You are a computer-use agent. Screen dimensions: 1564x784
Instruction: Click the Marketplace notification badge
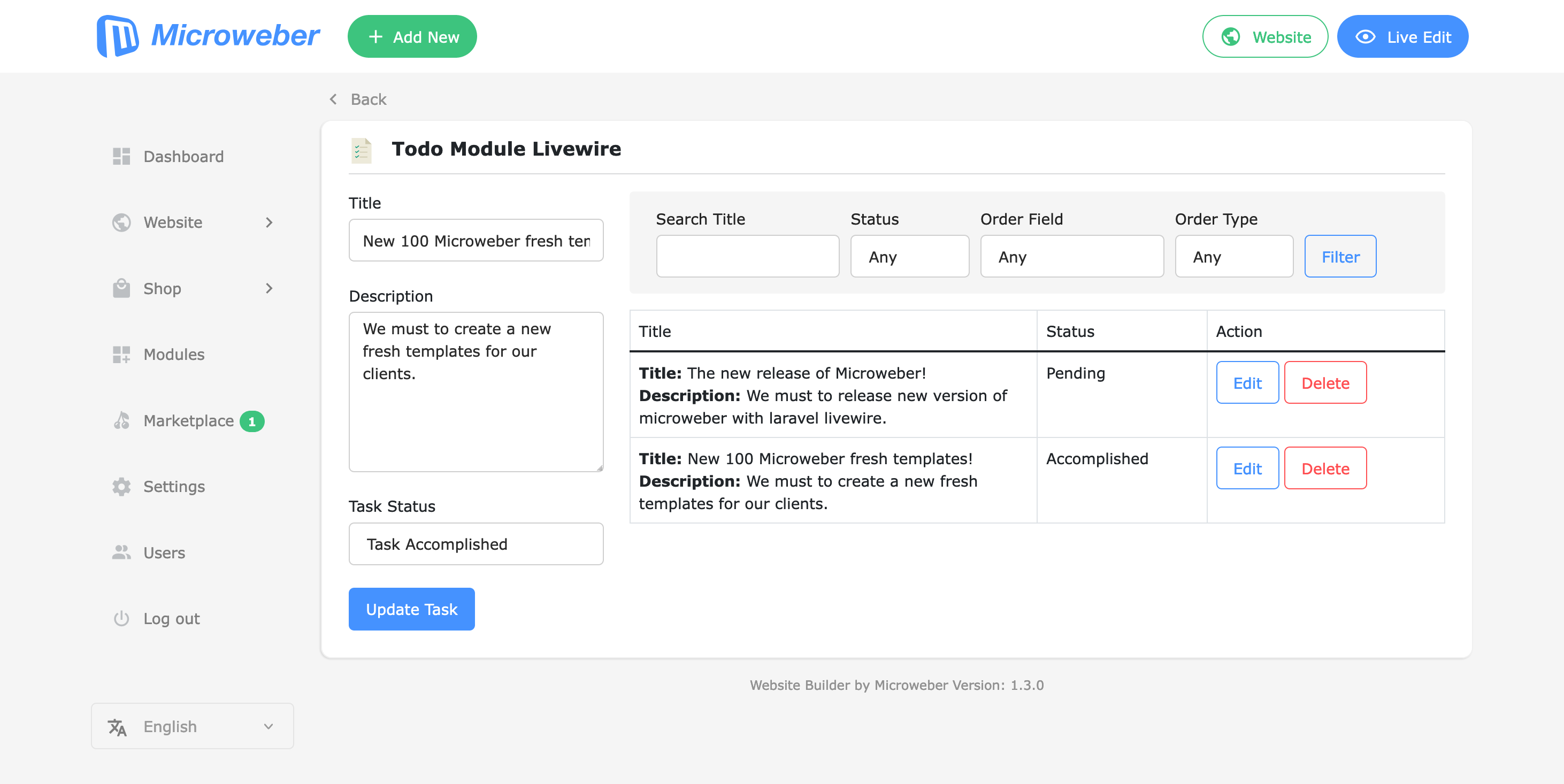(x=252, y=421)
